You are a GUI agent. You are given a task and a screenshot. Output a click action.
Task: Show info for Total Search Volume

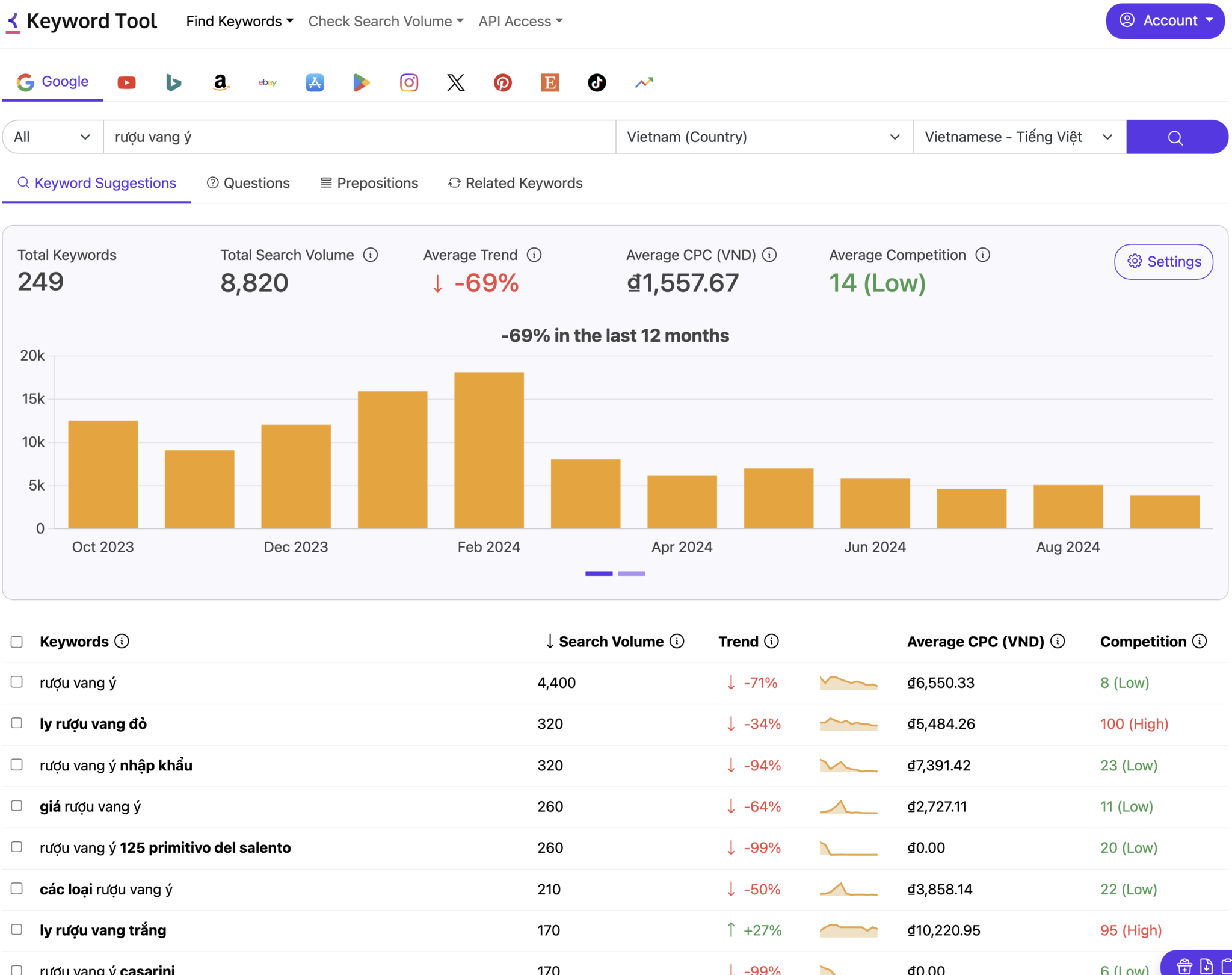point(371,255)
